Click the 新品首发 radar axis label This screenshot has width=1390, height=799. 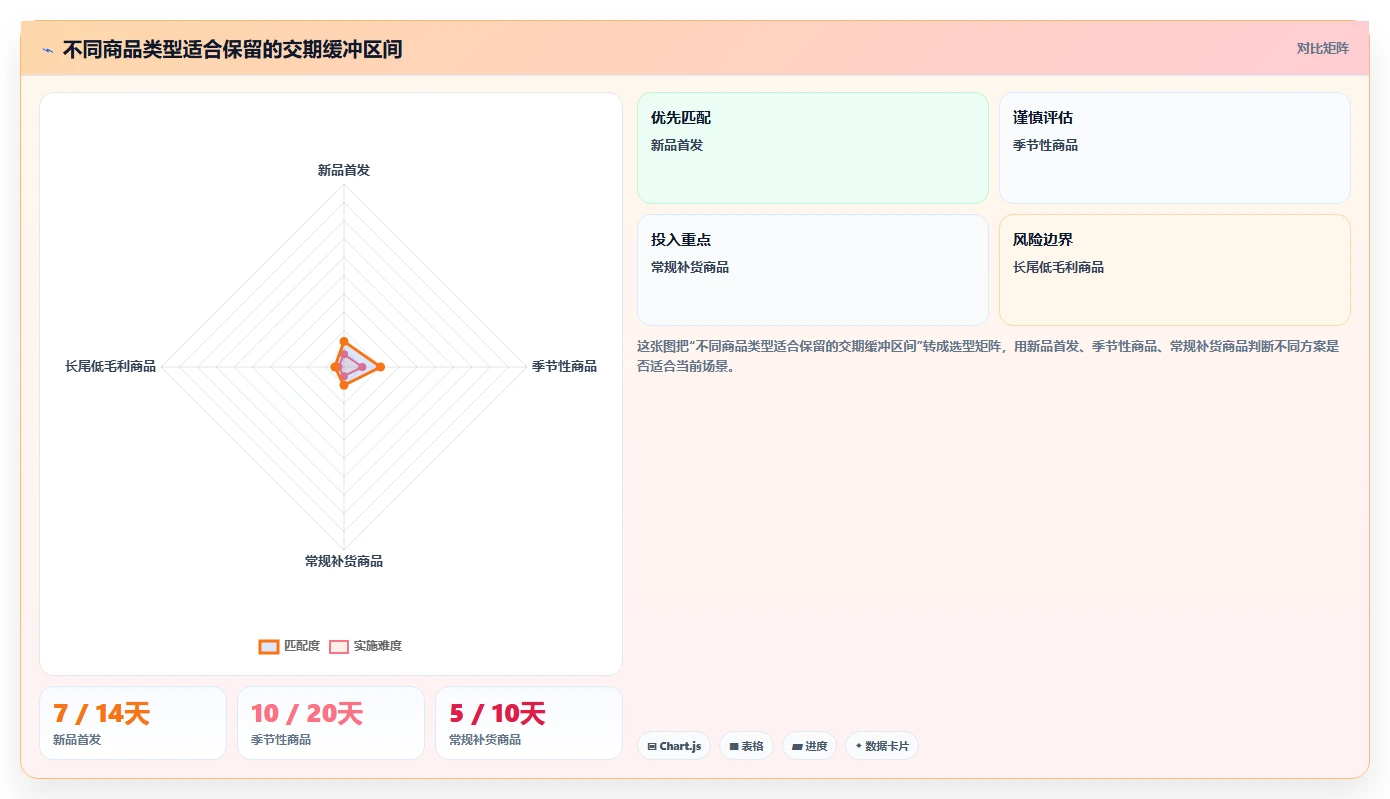pos(344,170)
